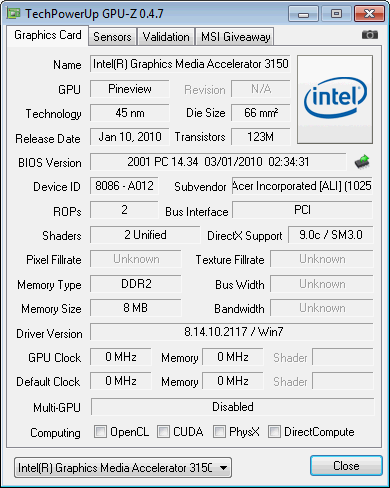Image resolution: width=390 pixels, height=488 pixels.
Task: Click the Revision field showing N/A
Action: tap(261, 89)
